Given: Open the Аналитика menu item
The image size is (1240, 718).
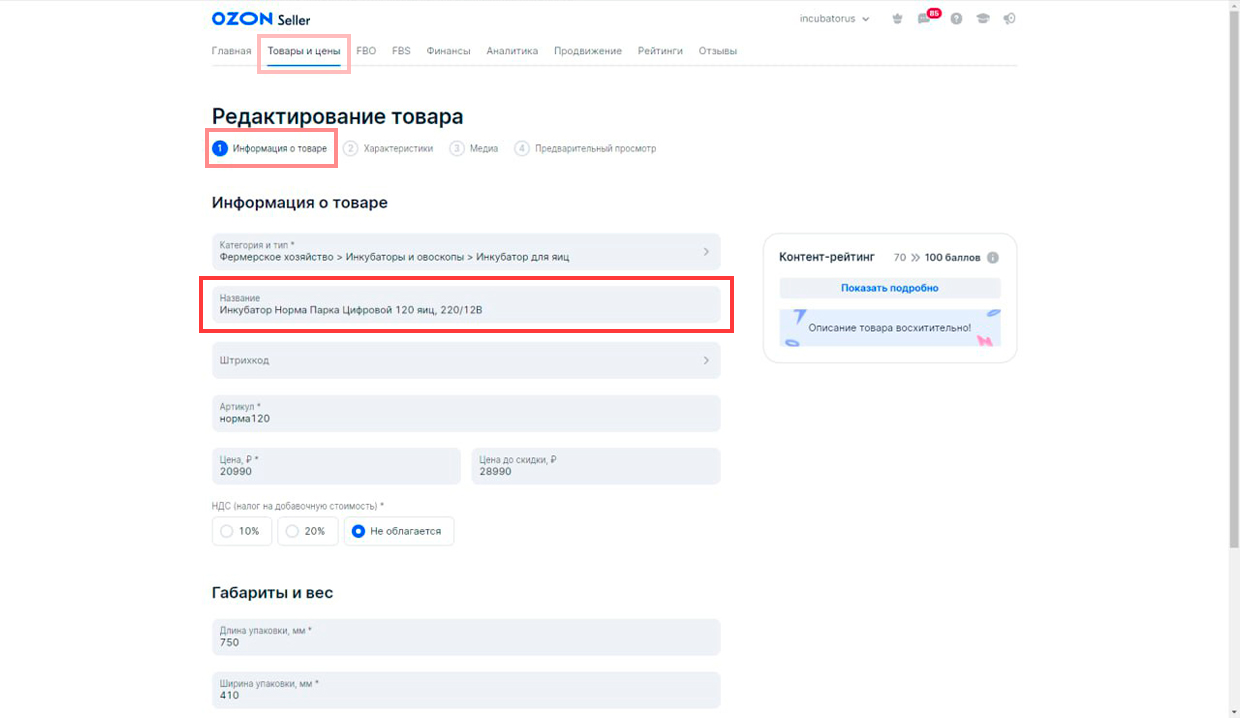Looking at the screenshot, I should (x=512, y=51).
